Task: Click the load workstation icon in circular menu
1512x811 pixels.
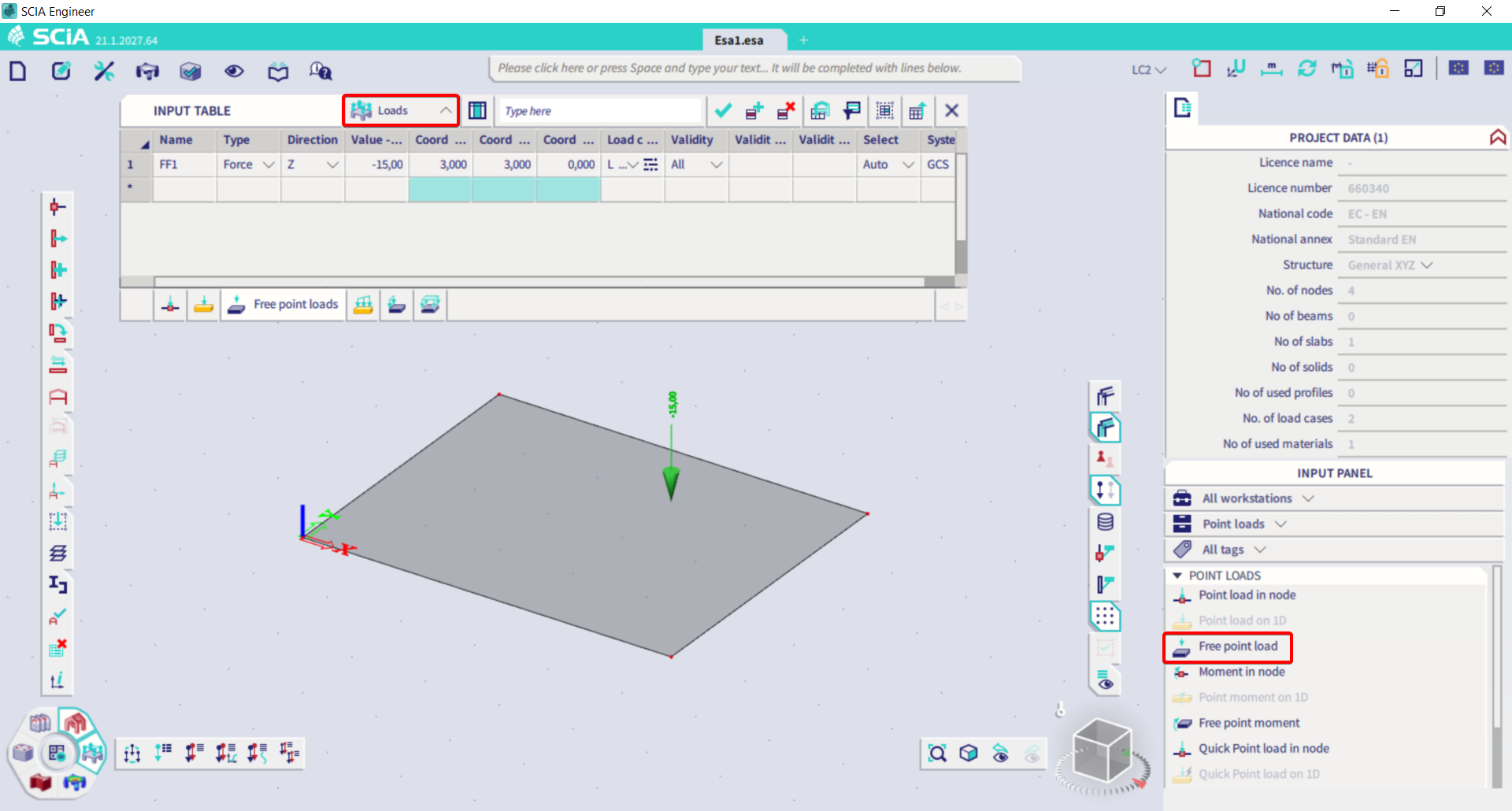Action: pos(91,754)
